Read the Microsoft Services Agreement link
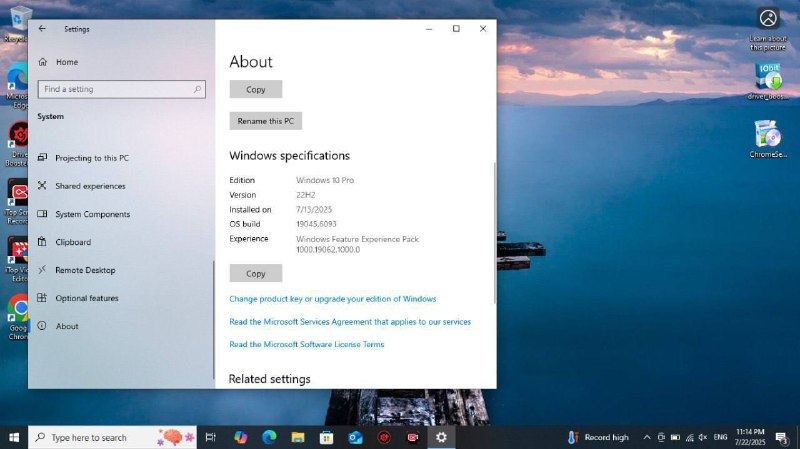Image resolution: width=800 pixels, height=449 pixels. click(x=350, y=322)
